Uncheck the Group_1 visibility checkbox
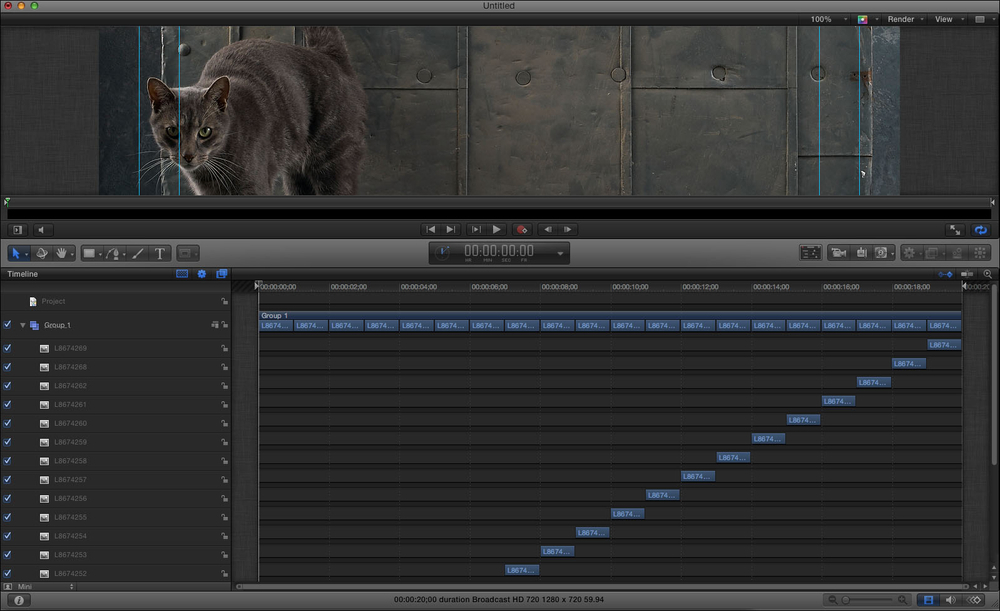 point(8,325)
